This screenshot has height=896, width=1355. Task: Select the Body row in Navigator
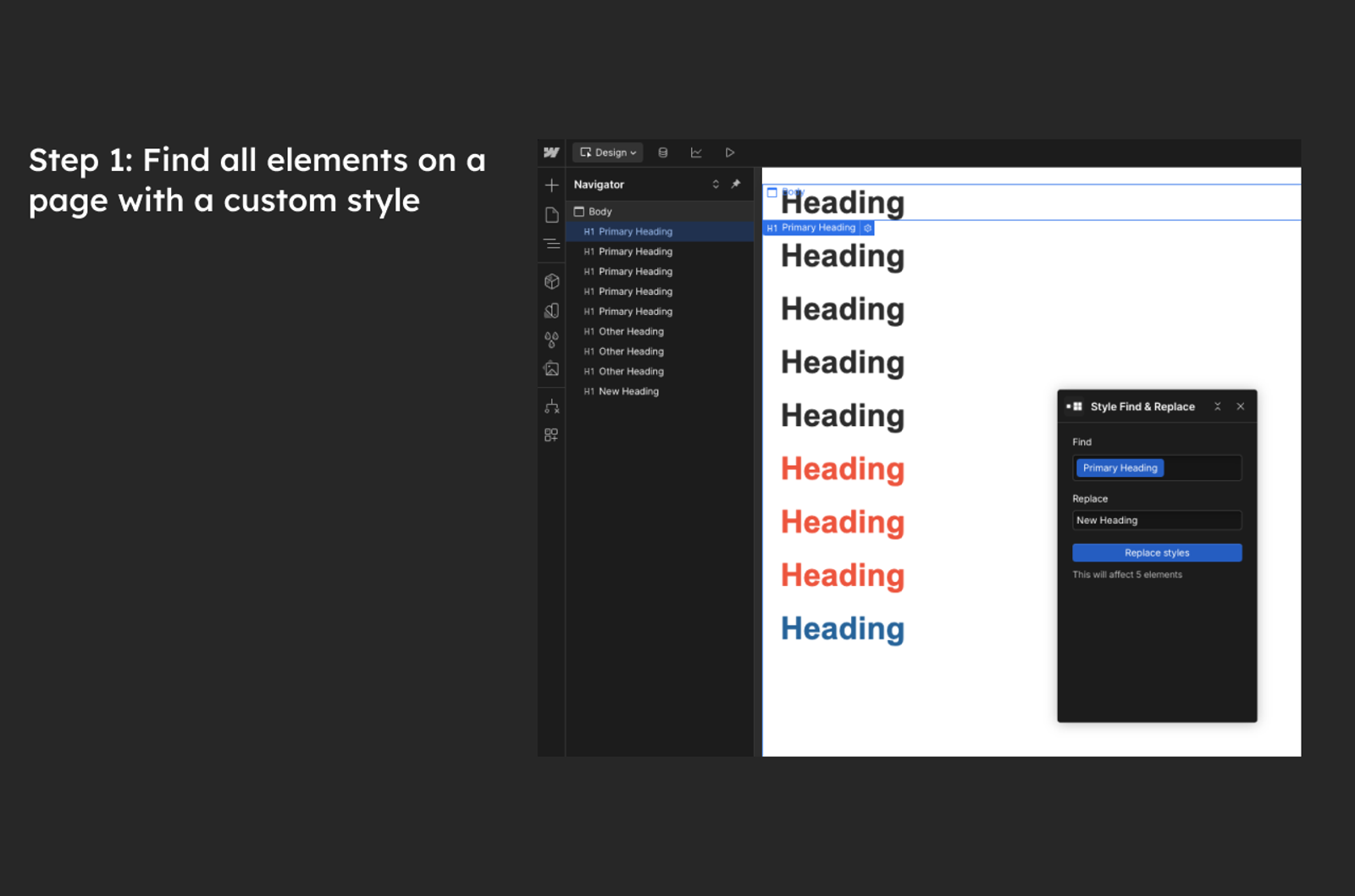pyautogui.click(x=660, y=212)
